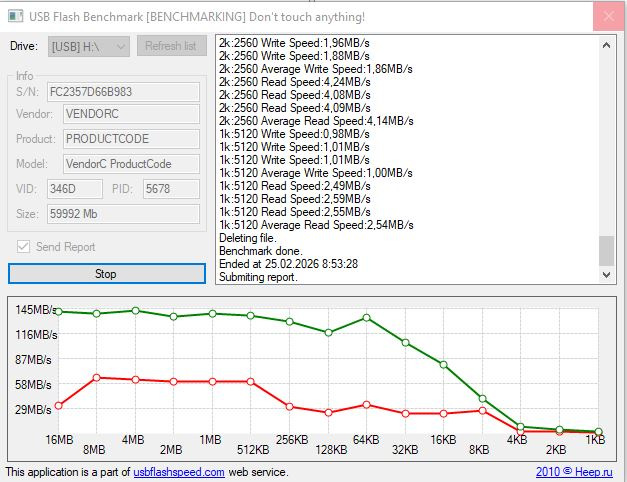Click the PID field 5678

[x=171, y=189]
